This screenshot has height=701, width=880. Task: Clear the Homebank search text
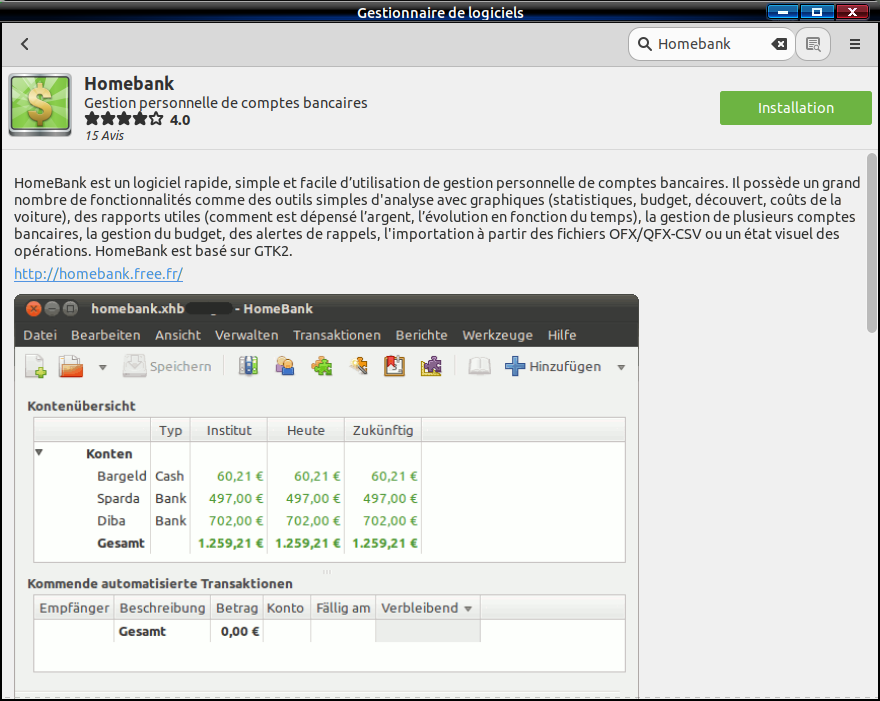779,44
